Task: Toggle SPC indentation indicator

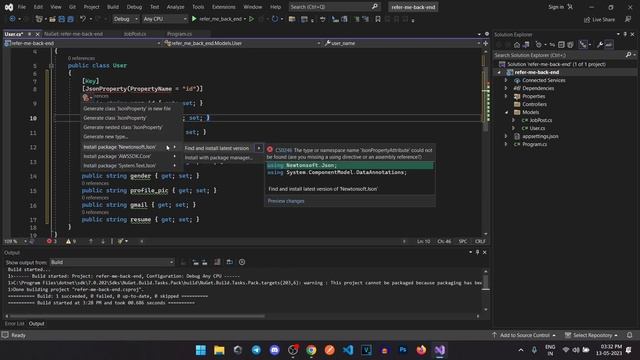Action: (463, 241)
